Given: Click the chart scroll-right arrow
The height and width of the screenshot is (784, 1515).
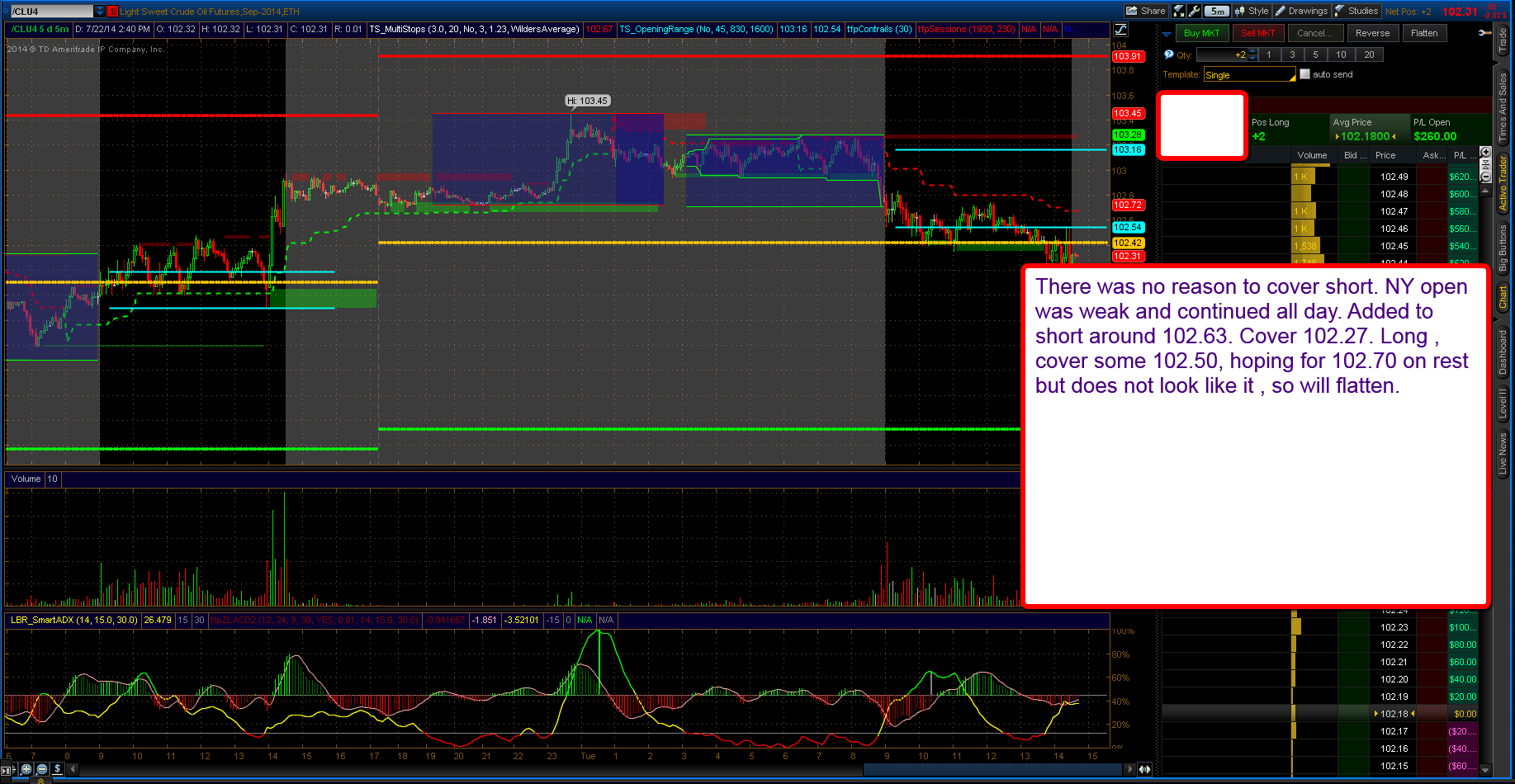Looking at the screenshot, I should pos(1130,769).
